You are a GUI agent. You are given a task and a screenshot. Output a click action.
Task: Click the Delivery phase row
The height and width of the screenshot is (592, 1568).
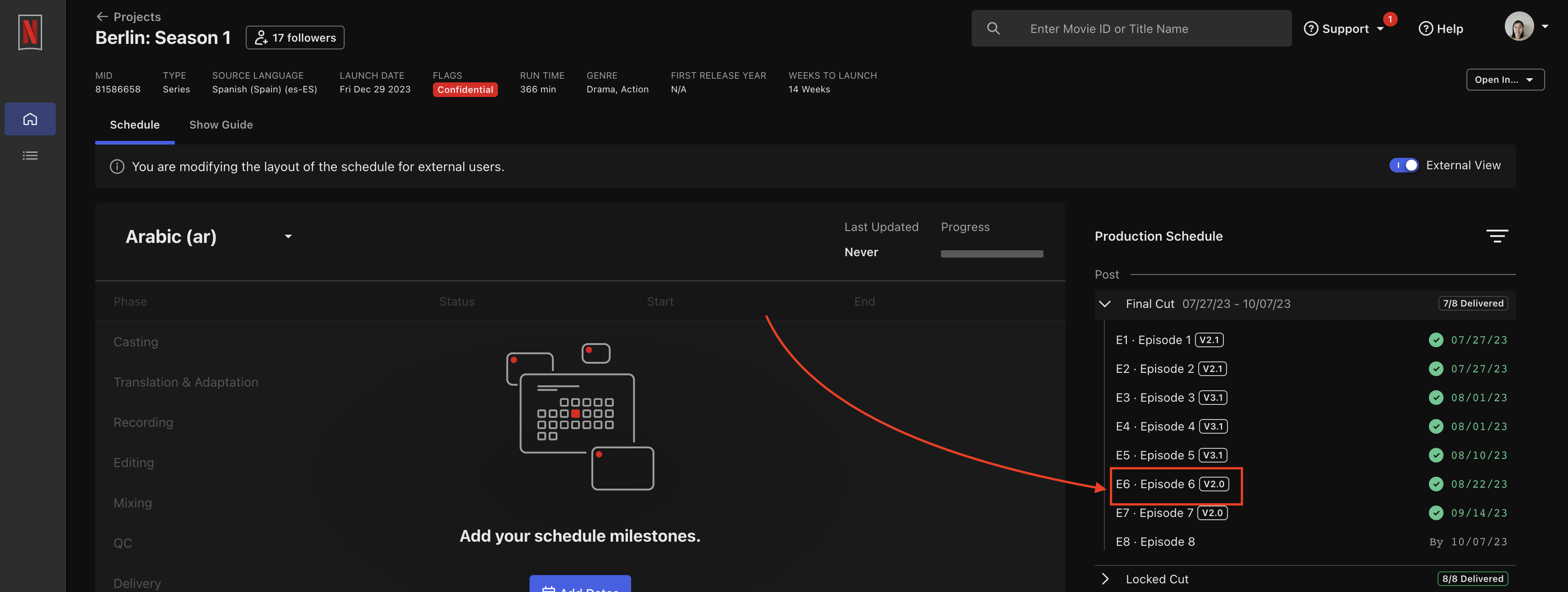(137, 583)
